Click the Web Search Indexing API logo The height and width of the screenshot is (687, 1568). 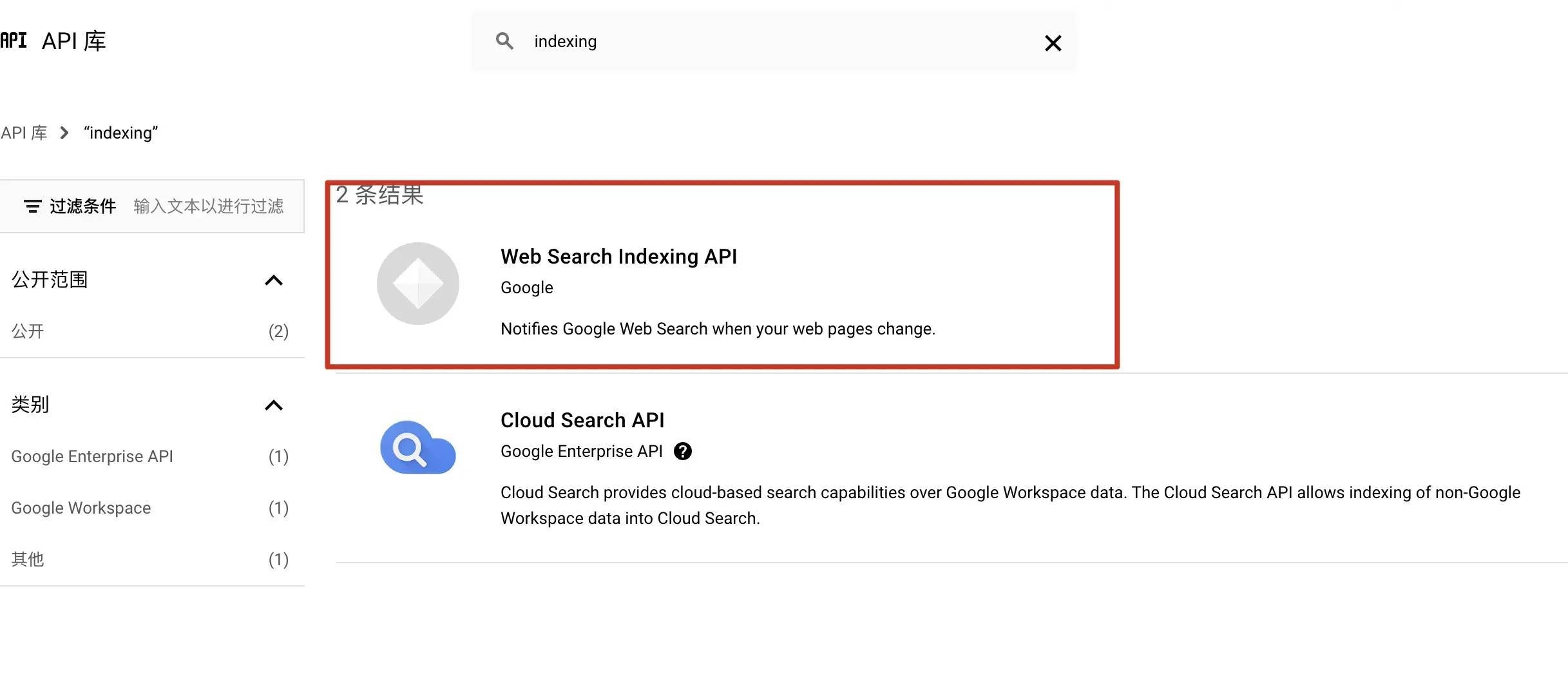(x=418, y=284)
